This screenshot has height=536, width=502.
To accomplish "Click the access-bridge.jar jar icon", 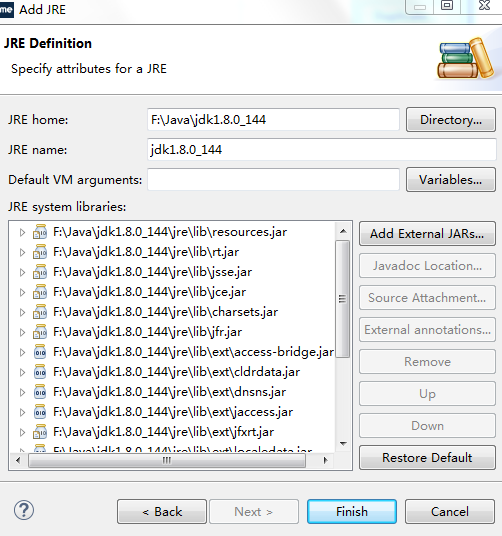I will point(40,352).
